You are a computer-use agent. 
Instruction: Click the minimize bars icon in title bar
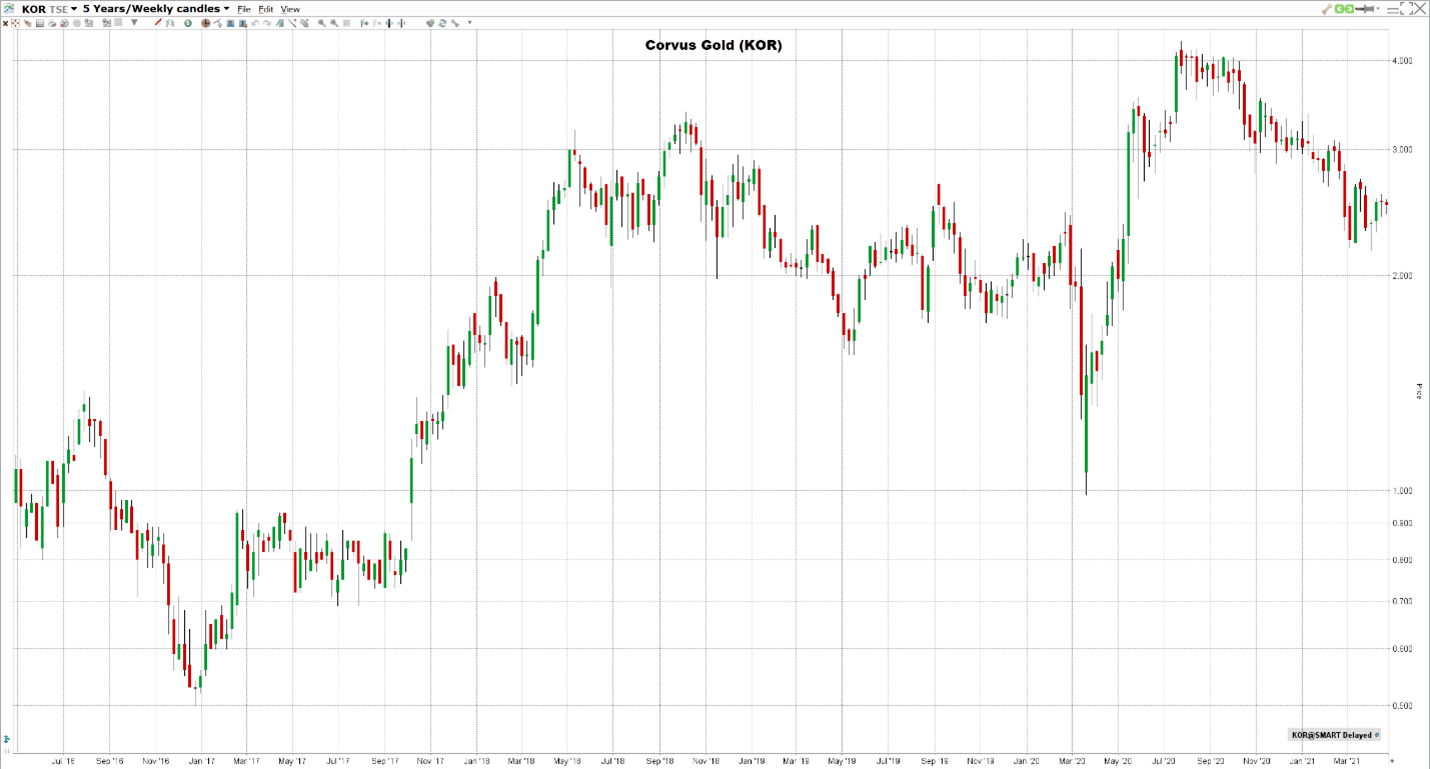point(1393,9)
